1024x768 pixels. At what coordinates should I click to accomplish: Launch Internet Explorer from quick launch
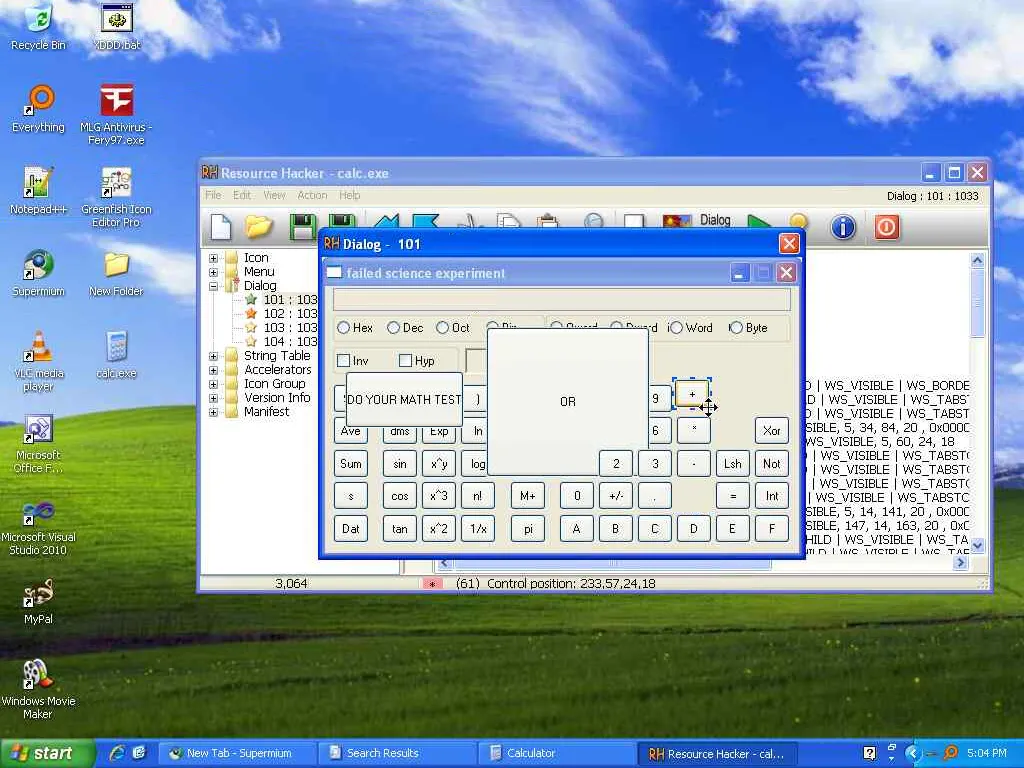tap(117, 753)
